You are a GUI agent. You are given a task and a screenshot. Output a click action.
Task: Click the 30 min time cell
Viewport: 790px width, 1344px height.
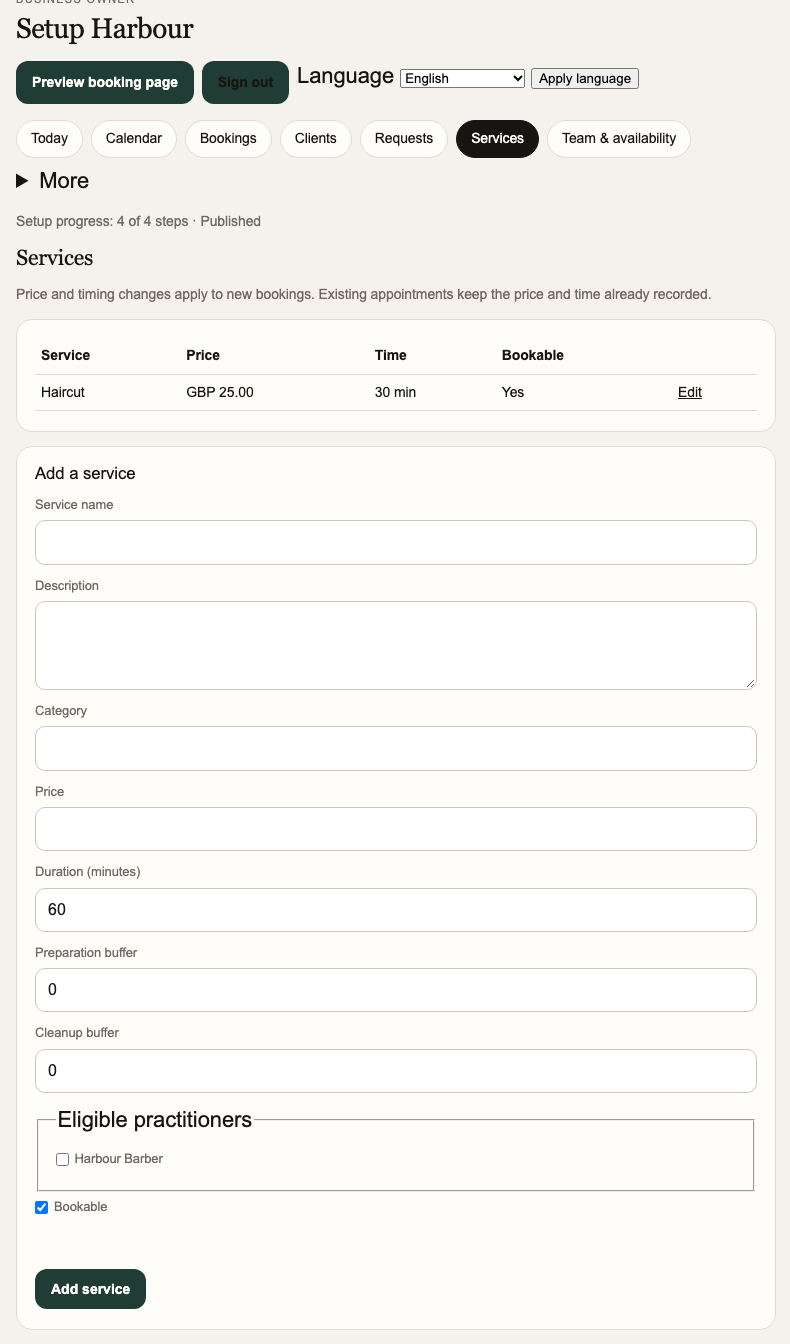pos(395,392)
